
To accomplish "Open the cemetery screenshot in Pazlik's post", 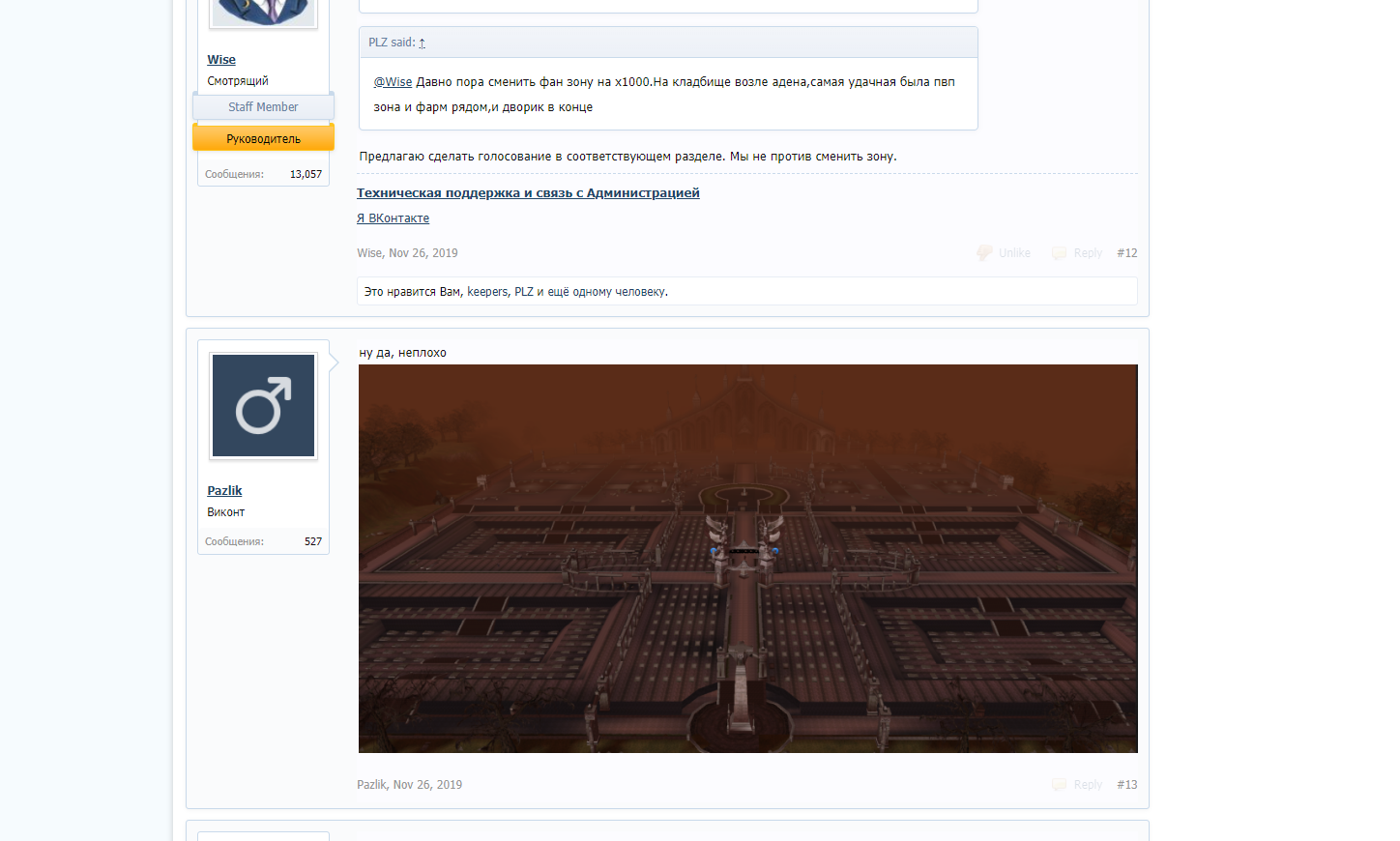I will pos(747,559).
